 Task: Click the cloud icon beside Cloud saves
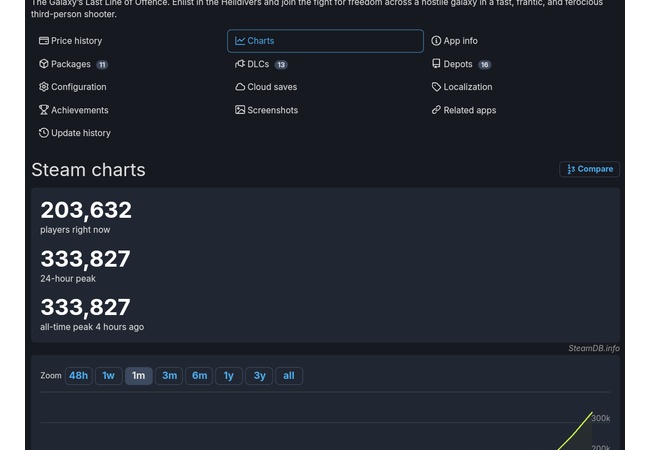click(x=240, y=87)
